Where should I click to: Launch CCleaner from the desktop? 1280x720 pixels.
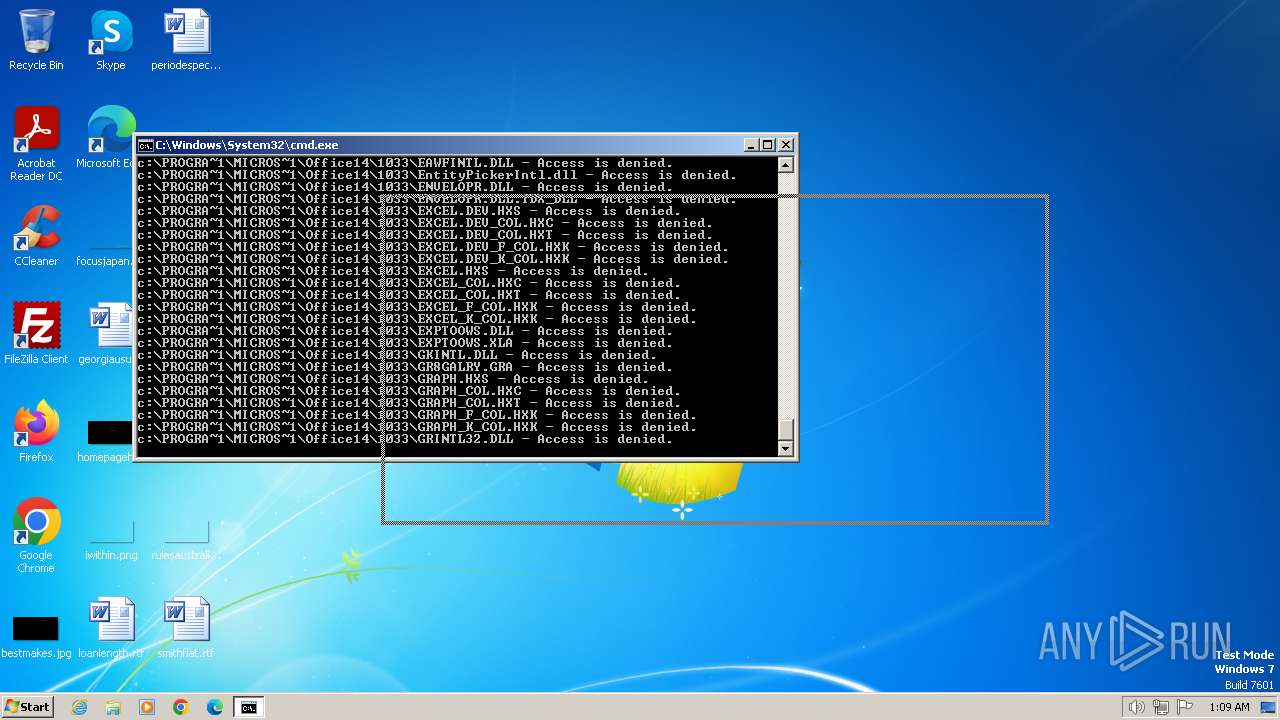pos(36,236)
